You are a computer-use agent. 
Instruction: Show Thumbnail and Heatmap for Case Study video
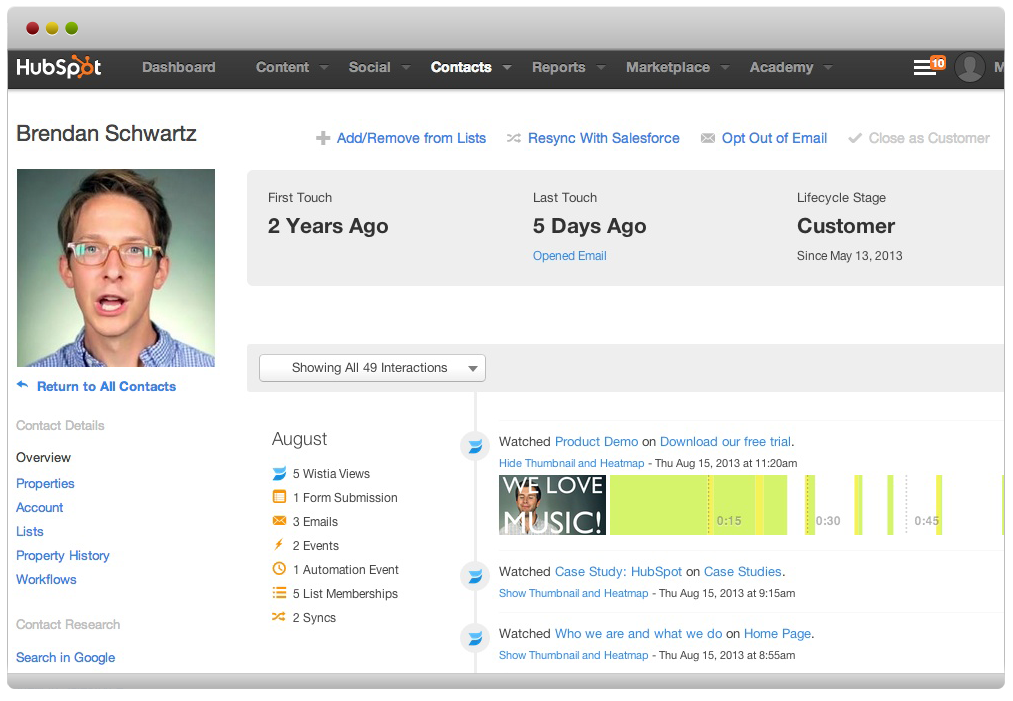[573, 593]
